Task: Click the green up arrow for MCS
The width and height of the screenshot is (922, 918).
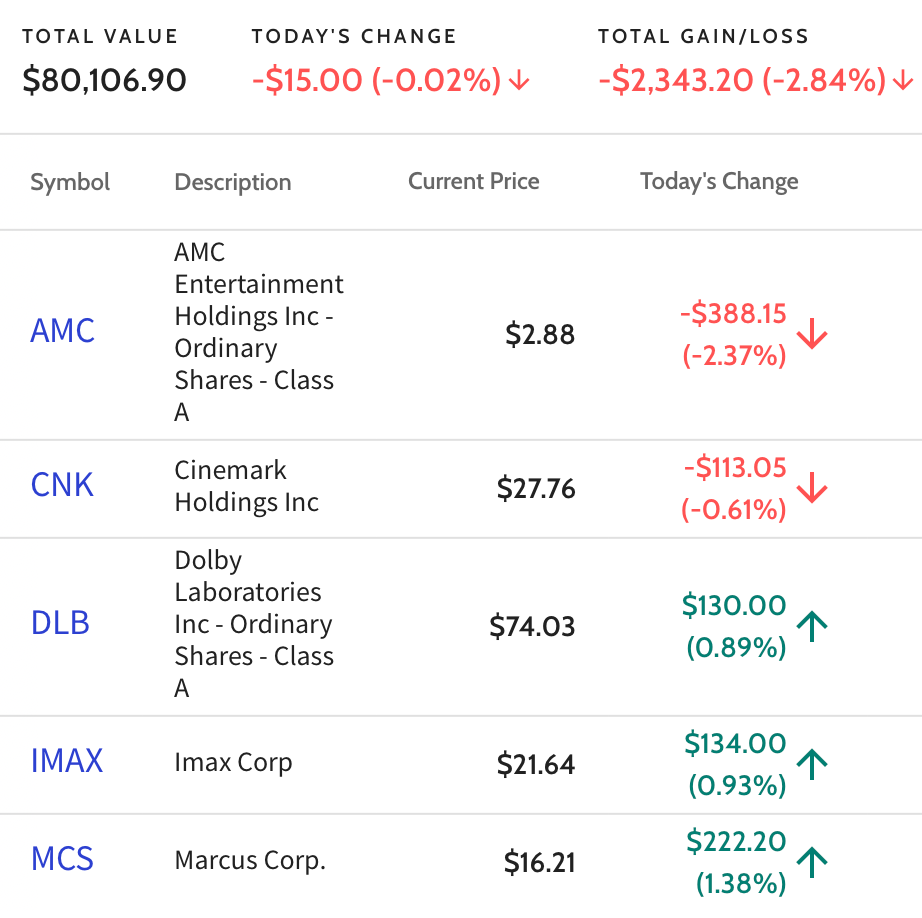Action: (812, 862)
